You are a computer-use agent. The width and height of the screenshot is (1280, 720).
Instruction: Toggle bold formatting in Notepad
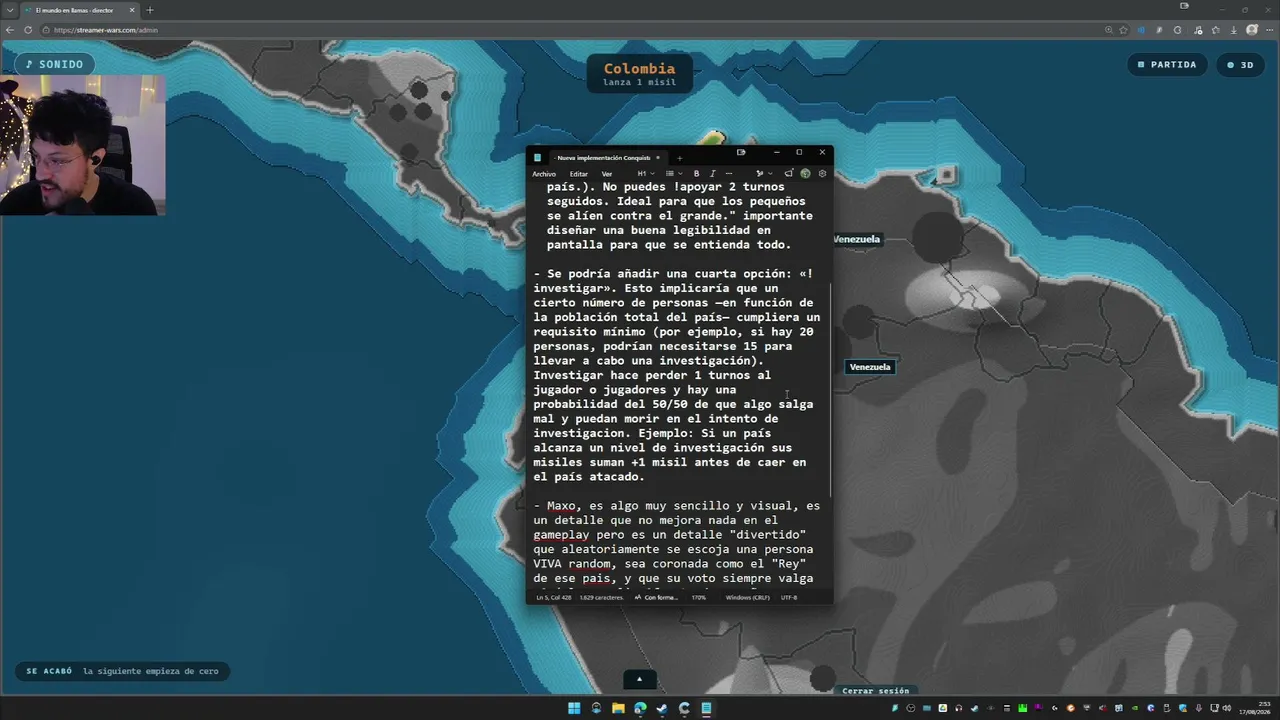click(x=697, y=174)
